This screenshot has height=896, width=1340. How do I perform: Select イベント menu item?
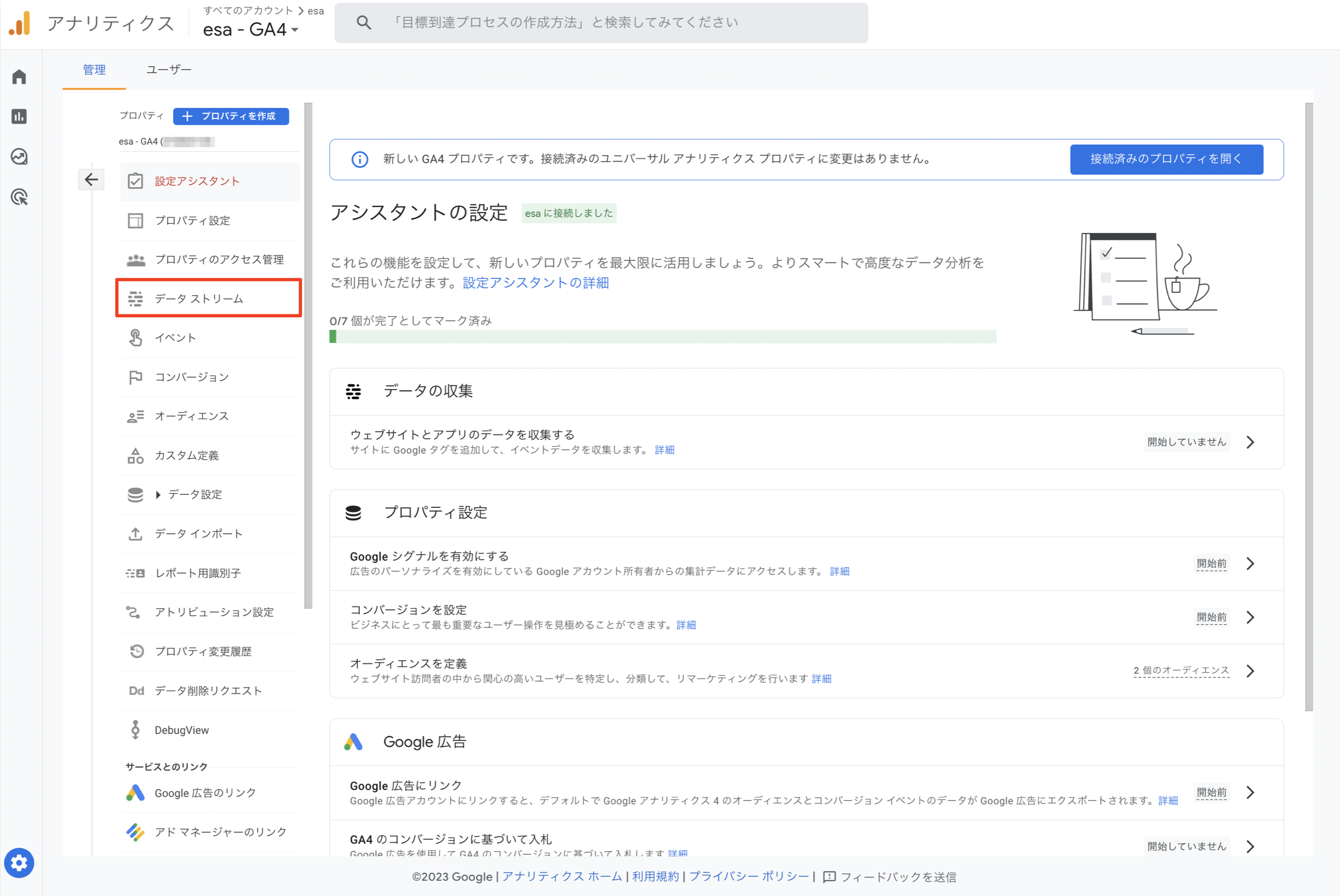click(210, 338)
